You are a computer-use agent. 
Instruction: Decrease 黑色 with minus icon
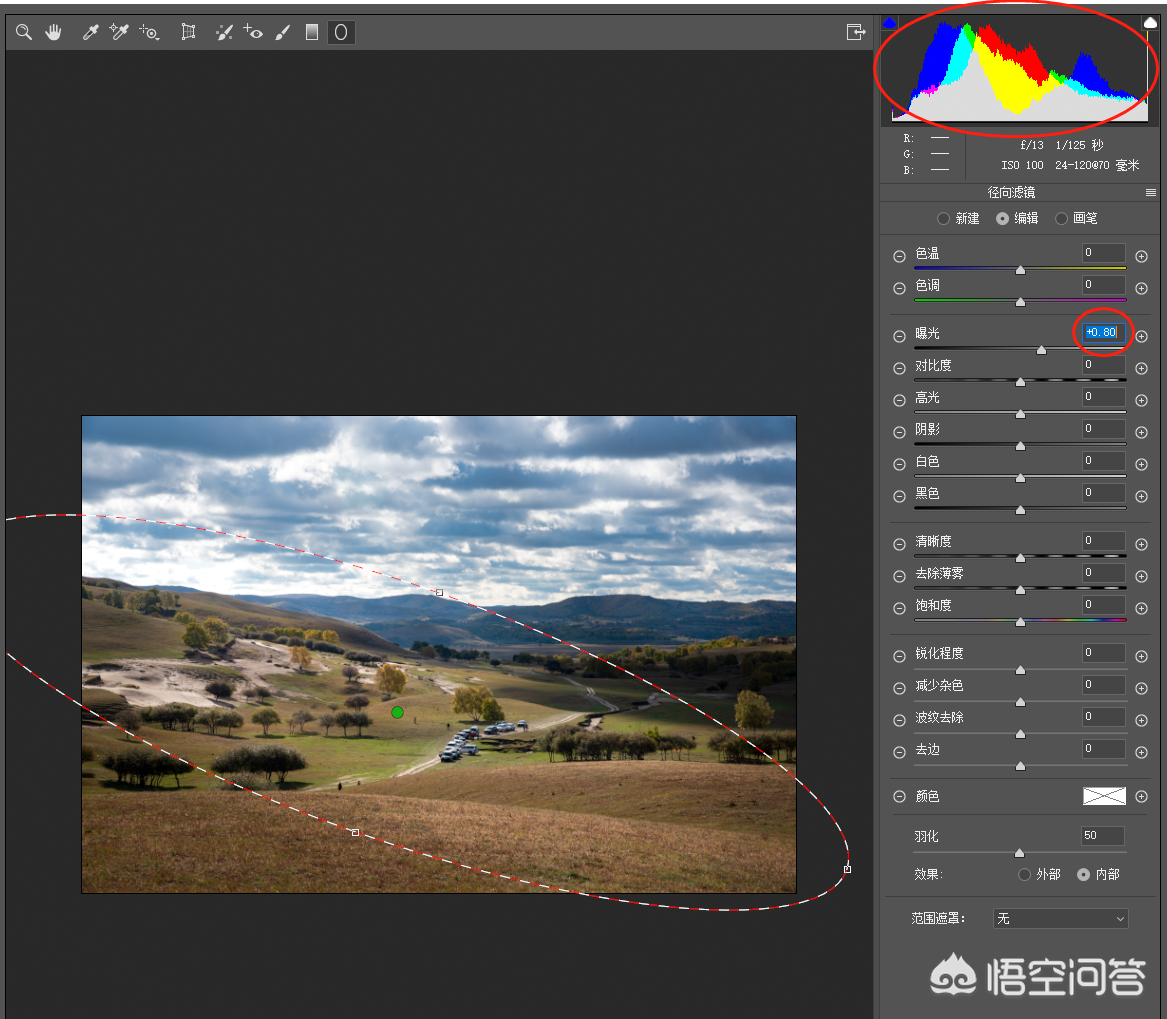tap(899, 496)
